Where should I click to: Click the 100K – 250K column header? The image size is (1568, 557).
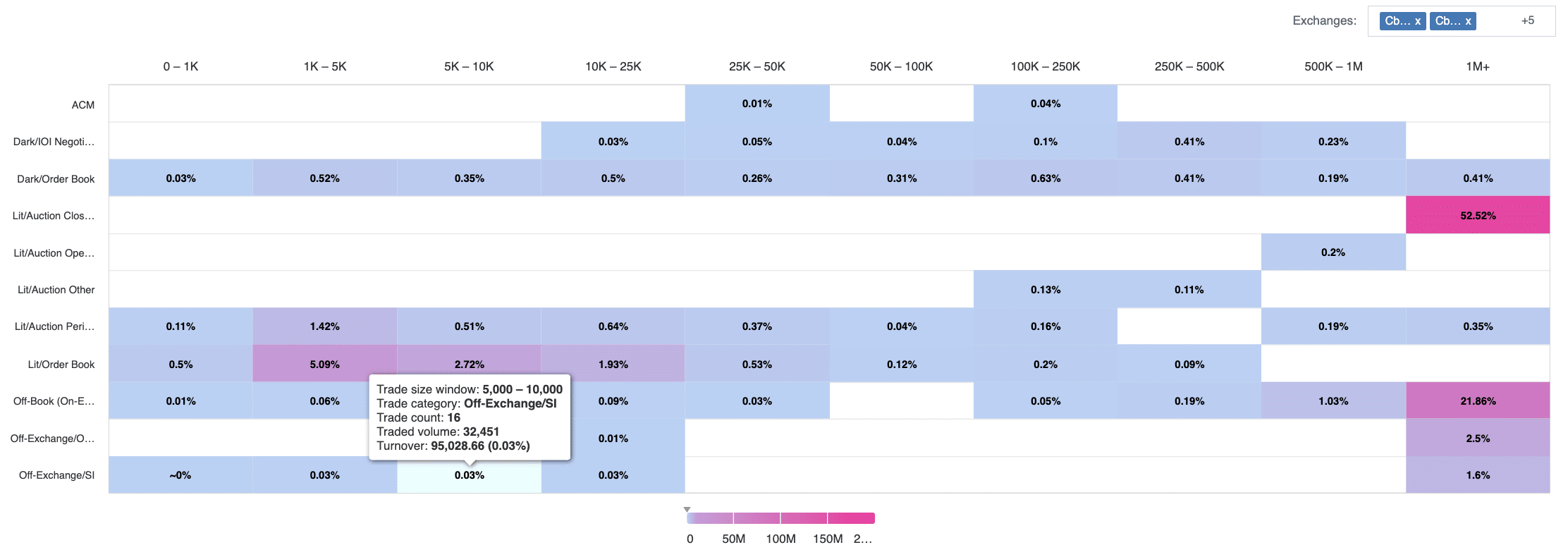point(1045,66)
